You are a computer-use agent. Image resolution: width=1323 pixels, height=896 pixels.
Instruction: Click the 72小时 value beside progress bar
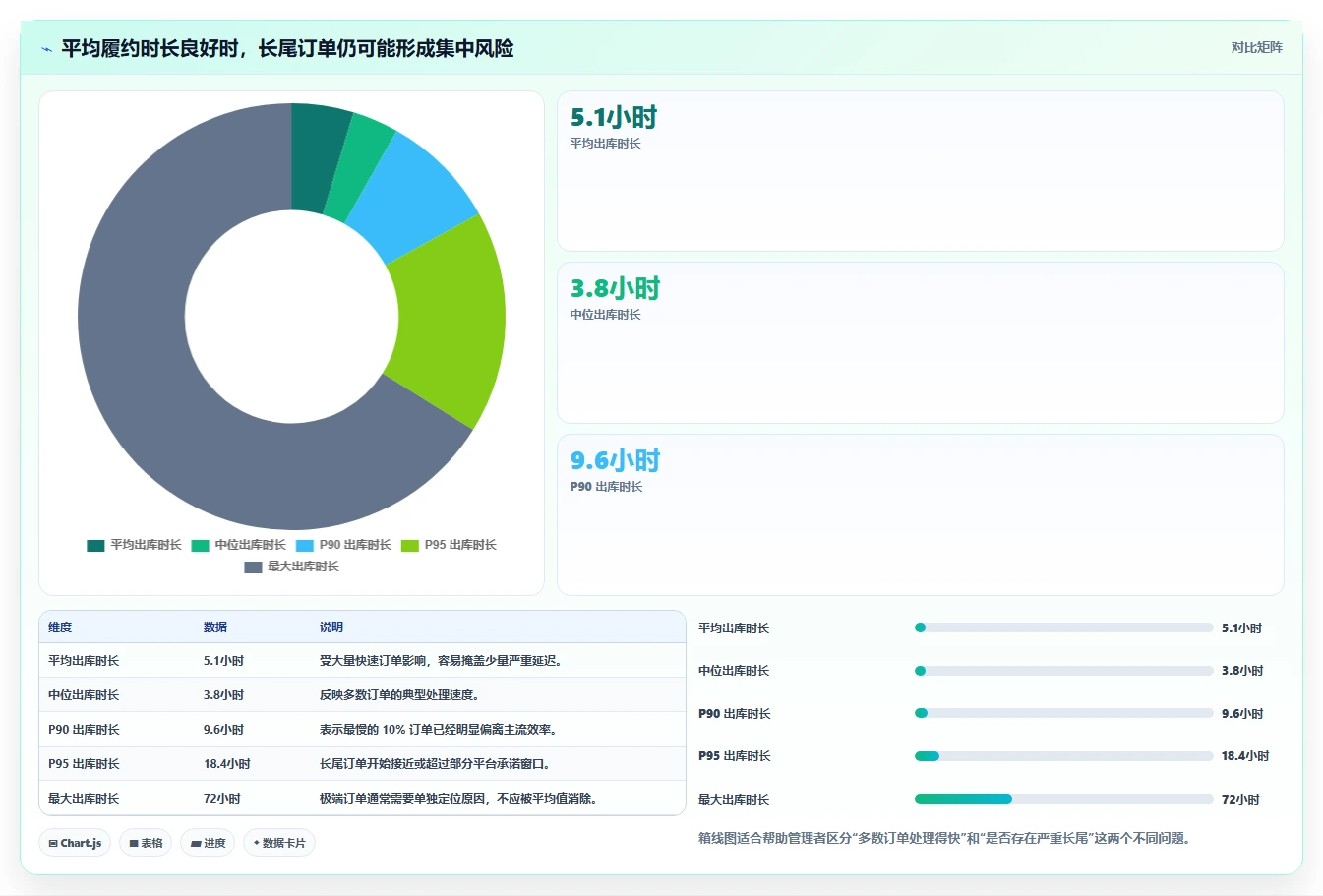(x=1240, y=800)
